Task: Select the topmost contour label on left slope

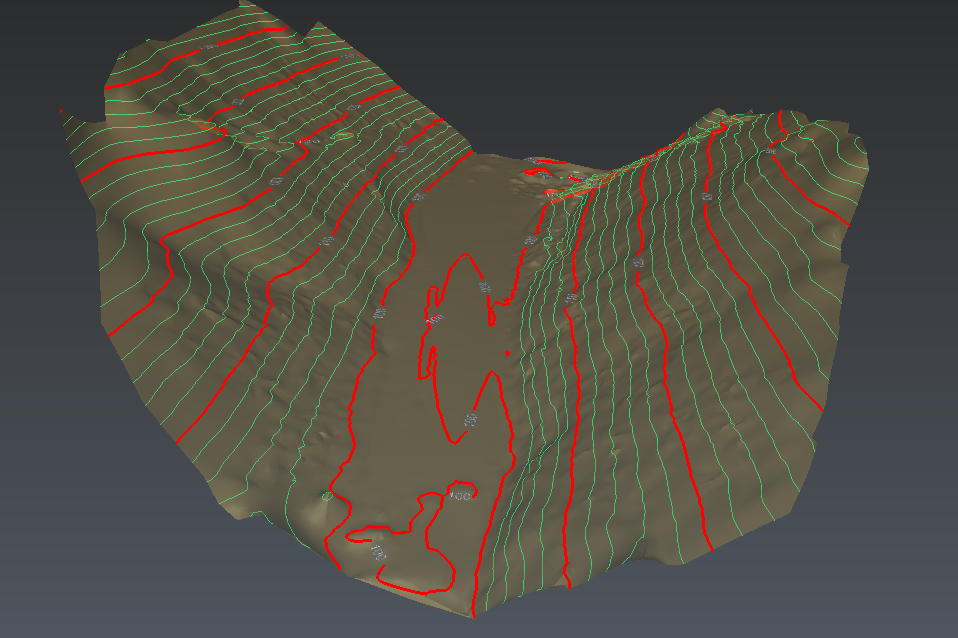Action: (x=207, y=47)
